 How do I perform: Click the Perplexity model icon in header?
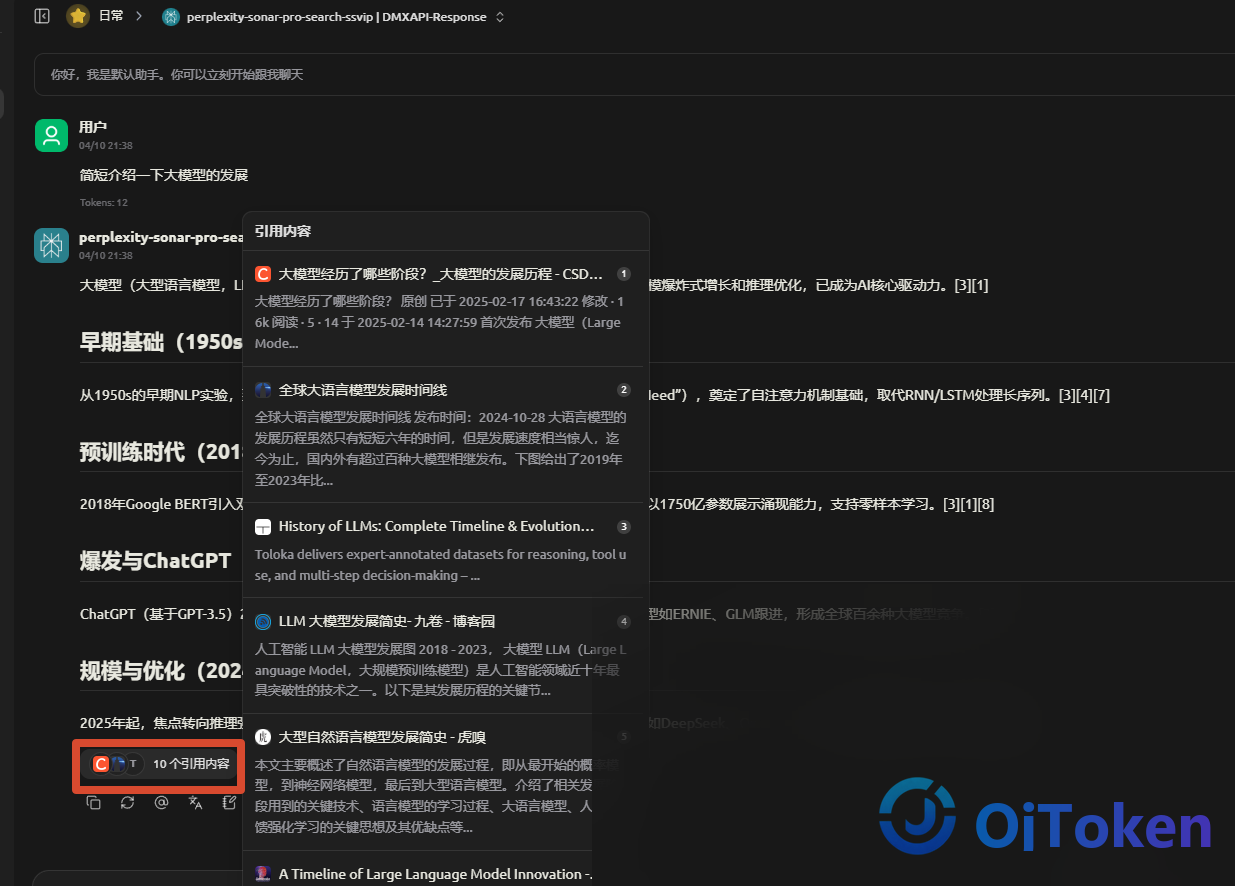(x=171, y=17)
